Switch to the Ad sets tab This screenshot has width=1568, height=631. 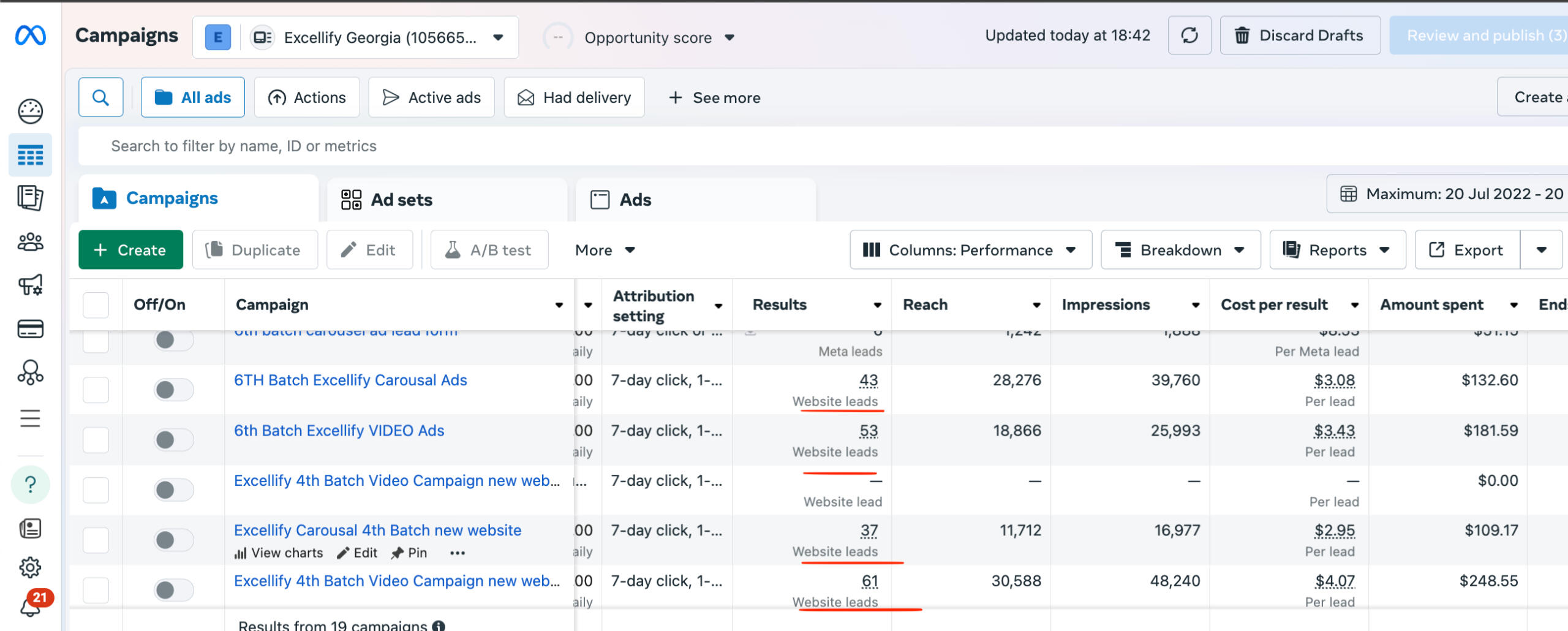click(447, 200)
